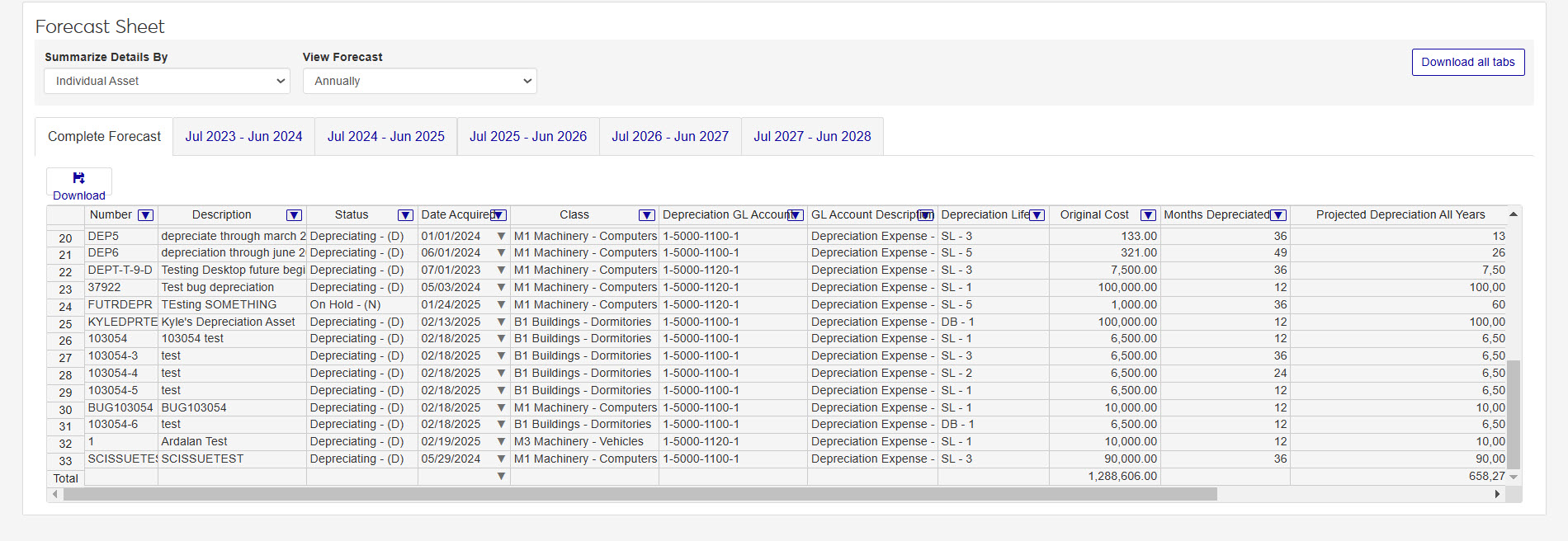The width and height of the screenshot is (1568, 541).
Task: Open the Months Depreciated filter icon
Action: point(1278,215)
